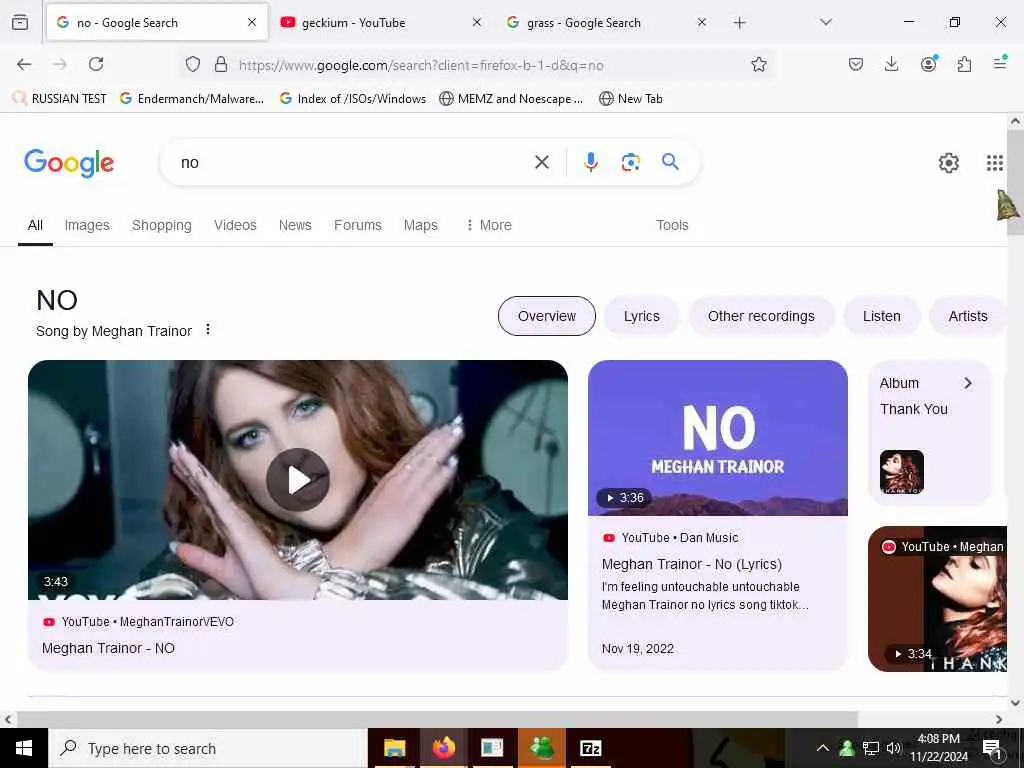Open the Dan Music lyrics video thumbnail
This screenshot has width=1024, height=768.
click(718, 438)
